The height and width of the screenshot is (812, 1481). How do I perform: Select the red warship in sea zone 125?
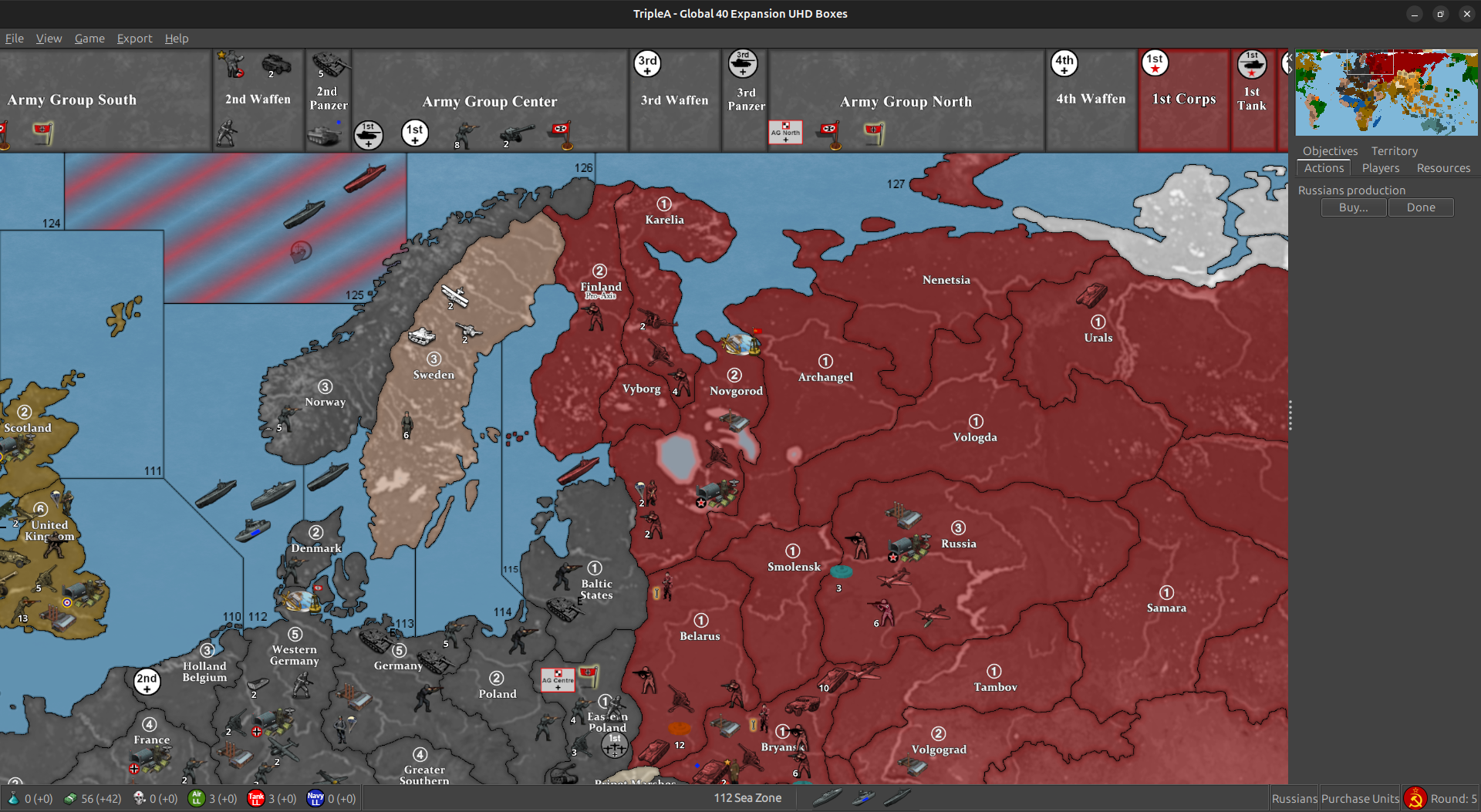point(364,178)
